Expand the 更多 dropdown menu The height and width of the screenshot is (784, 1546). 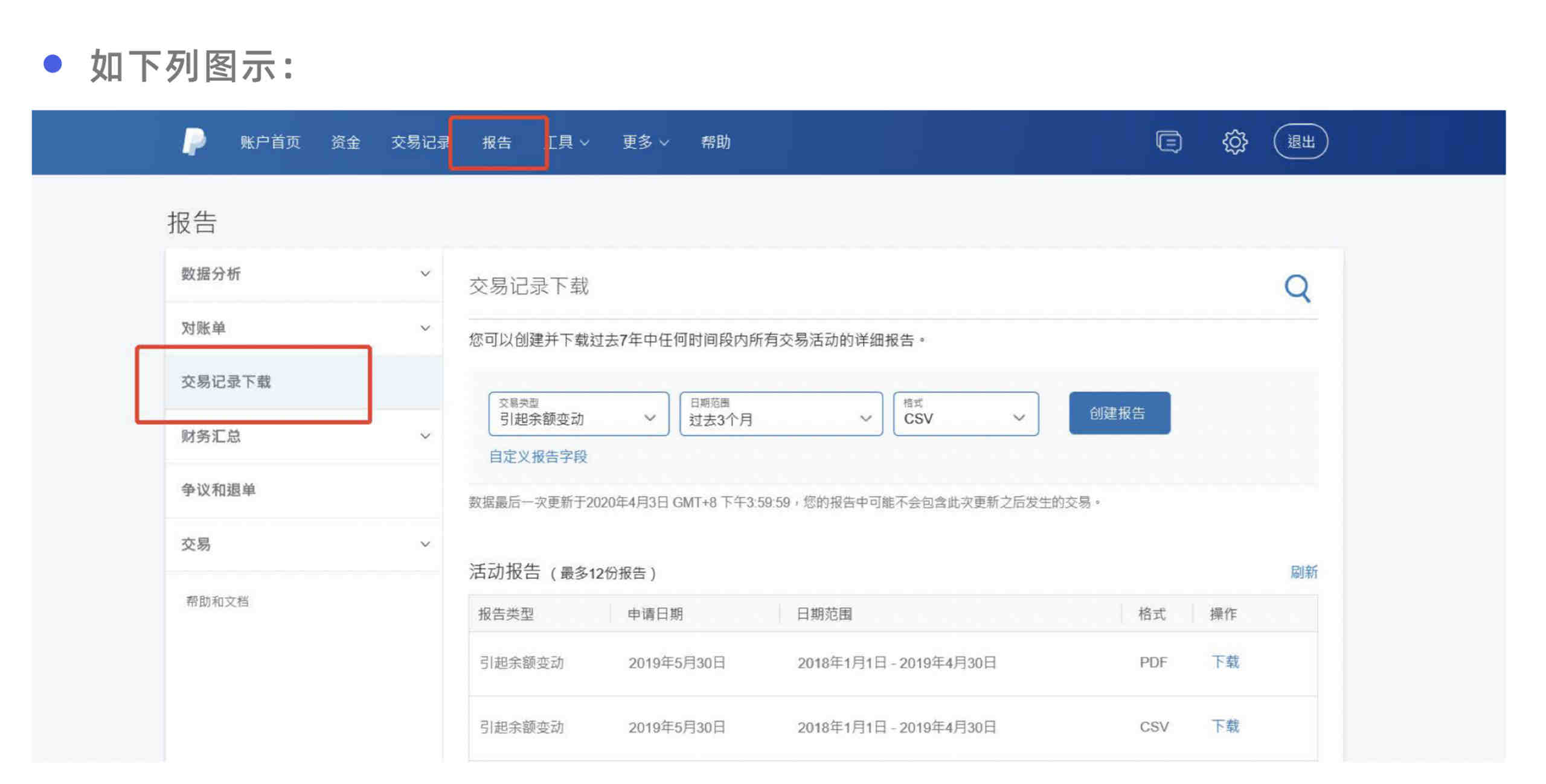645,142
